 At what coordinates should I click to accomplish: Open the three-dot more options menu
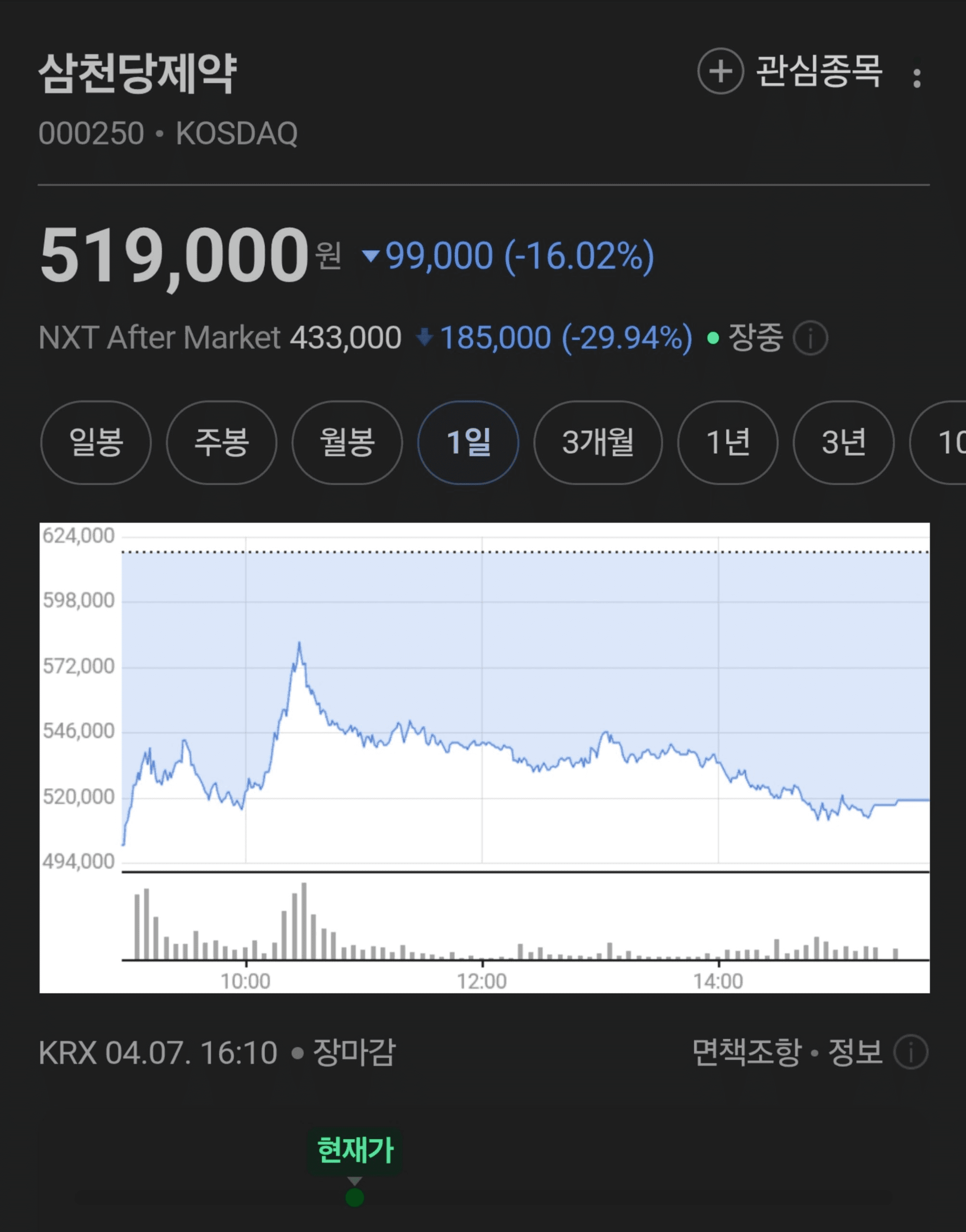917,78
